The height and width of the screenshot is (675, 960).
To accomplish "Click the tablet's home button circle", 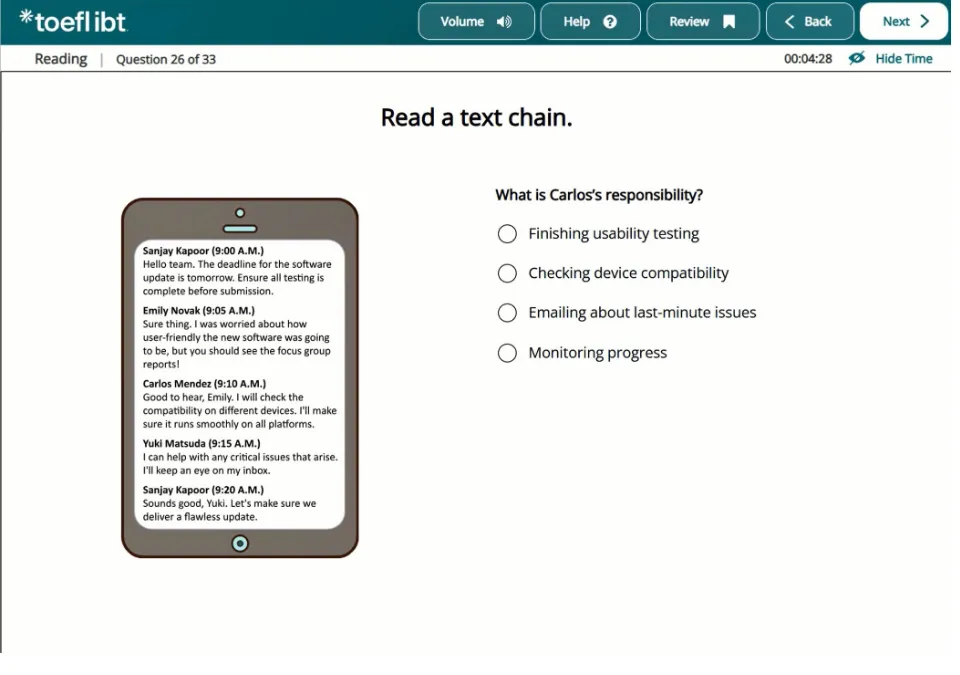I will 240,543.
